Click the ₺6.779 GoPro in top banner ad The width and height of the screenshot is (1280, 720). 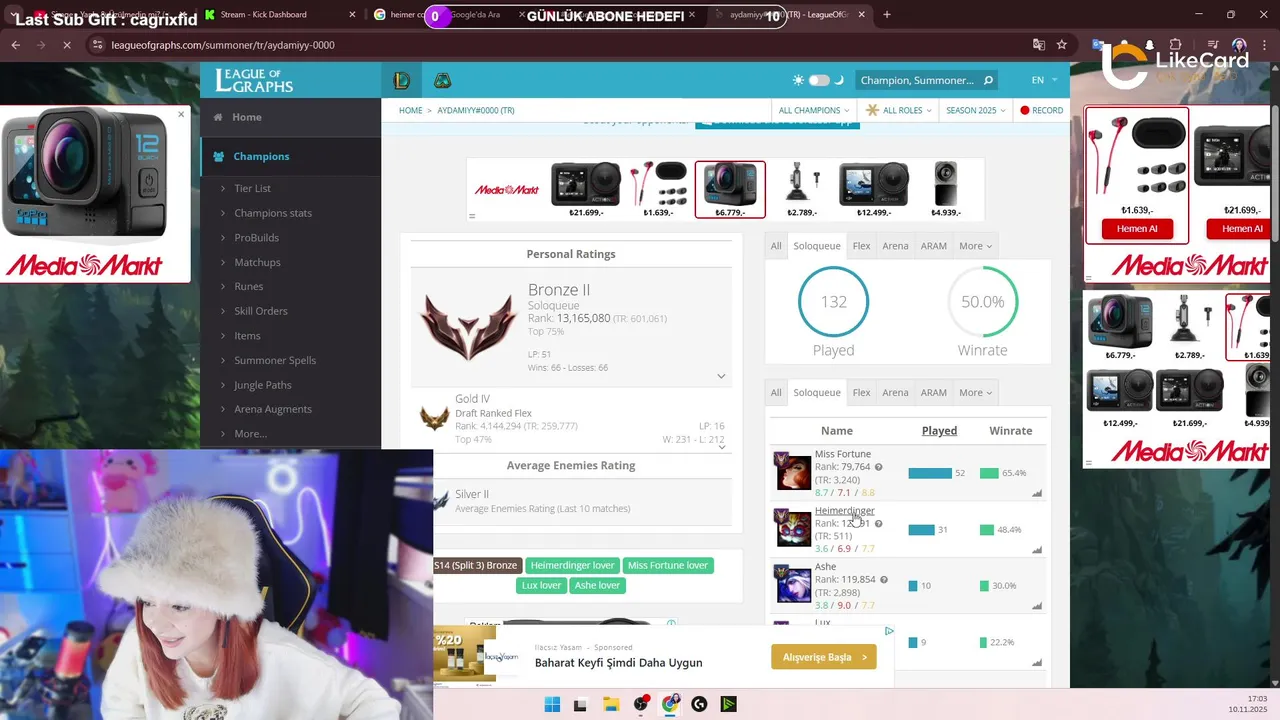tap(730, 189)
